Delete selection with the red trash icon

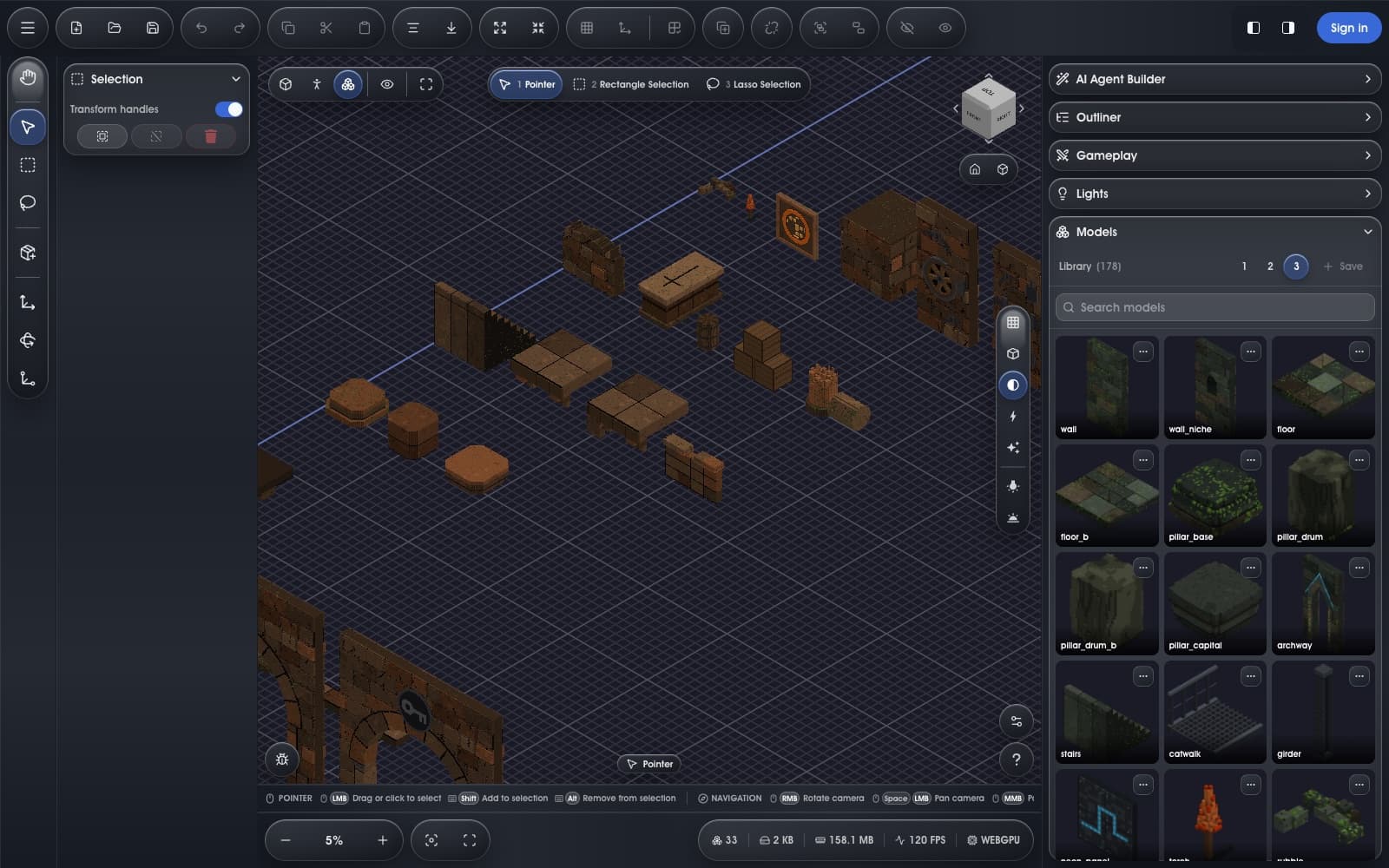[x=210, y=136]
